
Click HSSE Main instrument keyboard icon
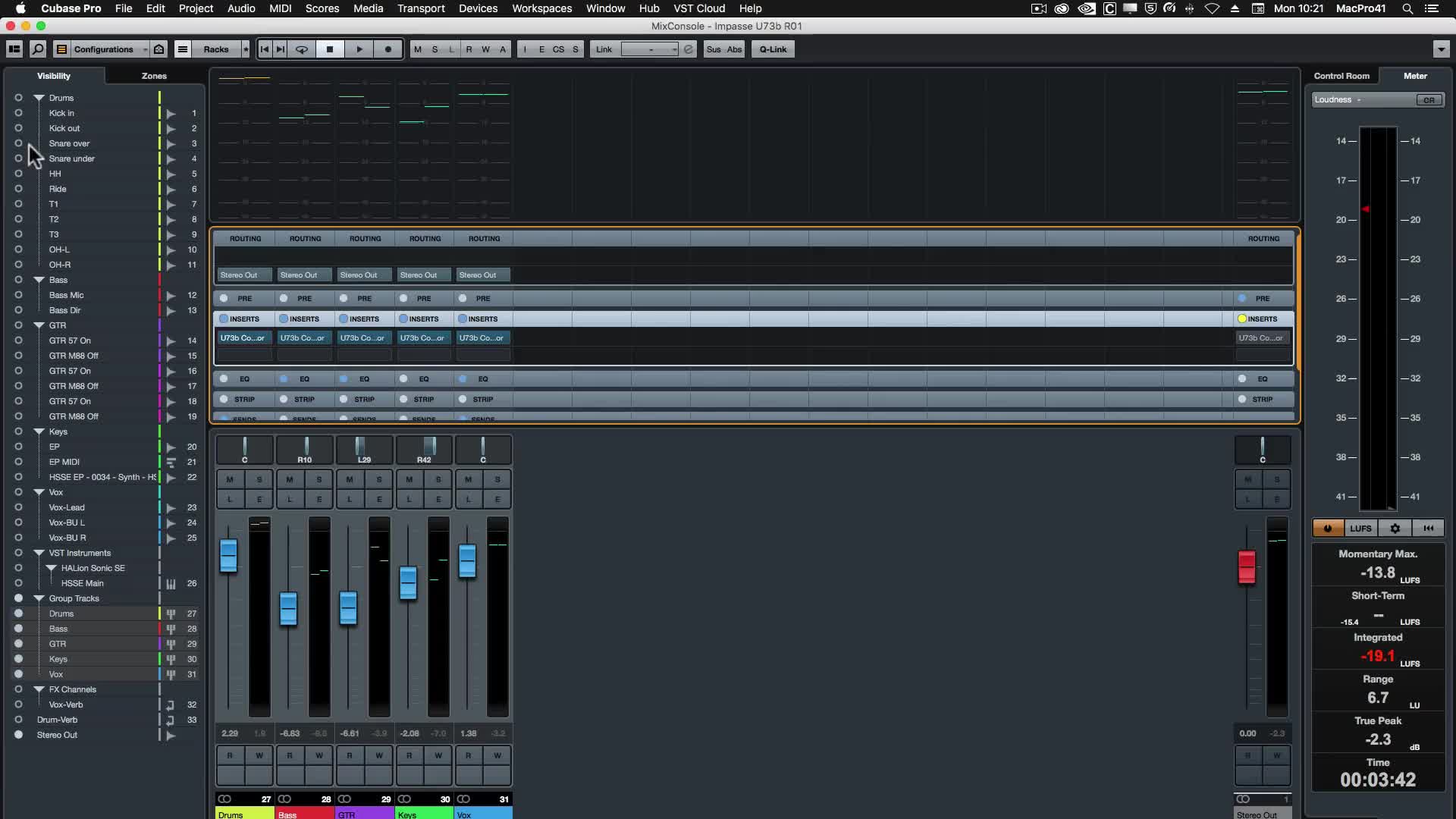(x=171, y=583)
